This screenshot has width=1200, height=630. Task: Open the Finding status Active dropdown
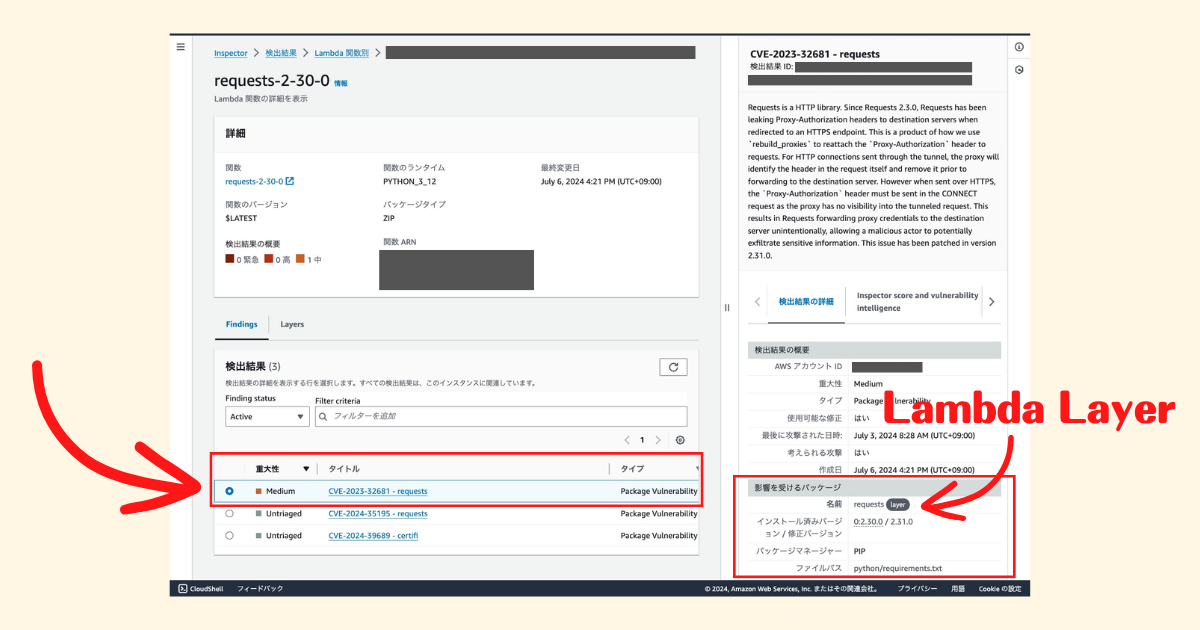[267, 417]
